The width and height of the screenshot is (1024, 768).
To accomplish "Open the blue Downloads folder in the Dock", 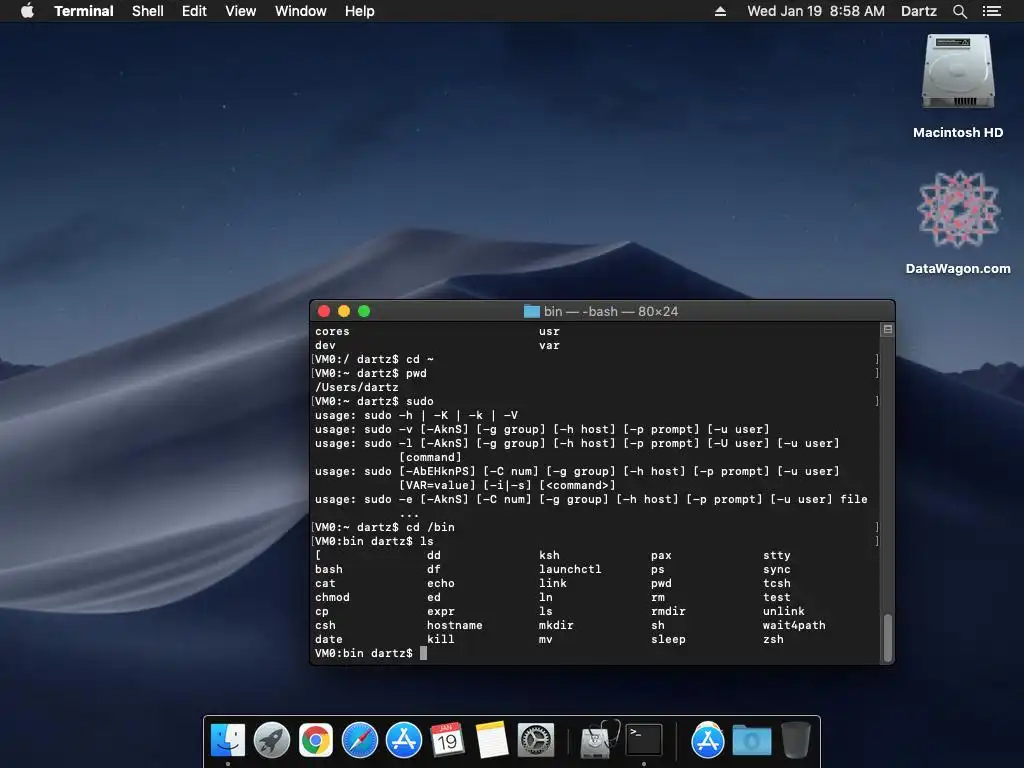I will (752, 740).
